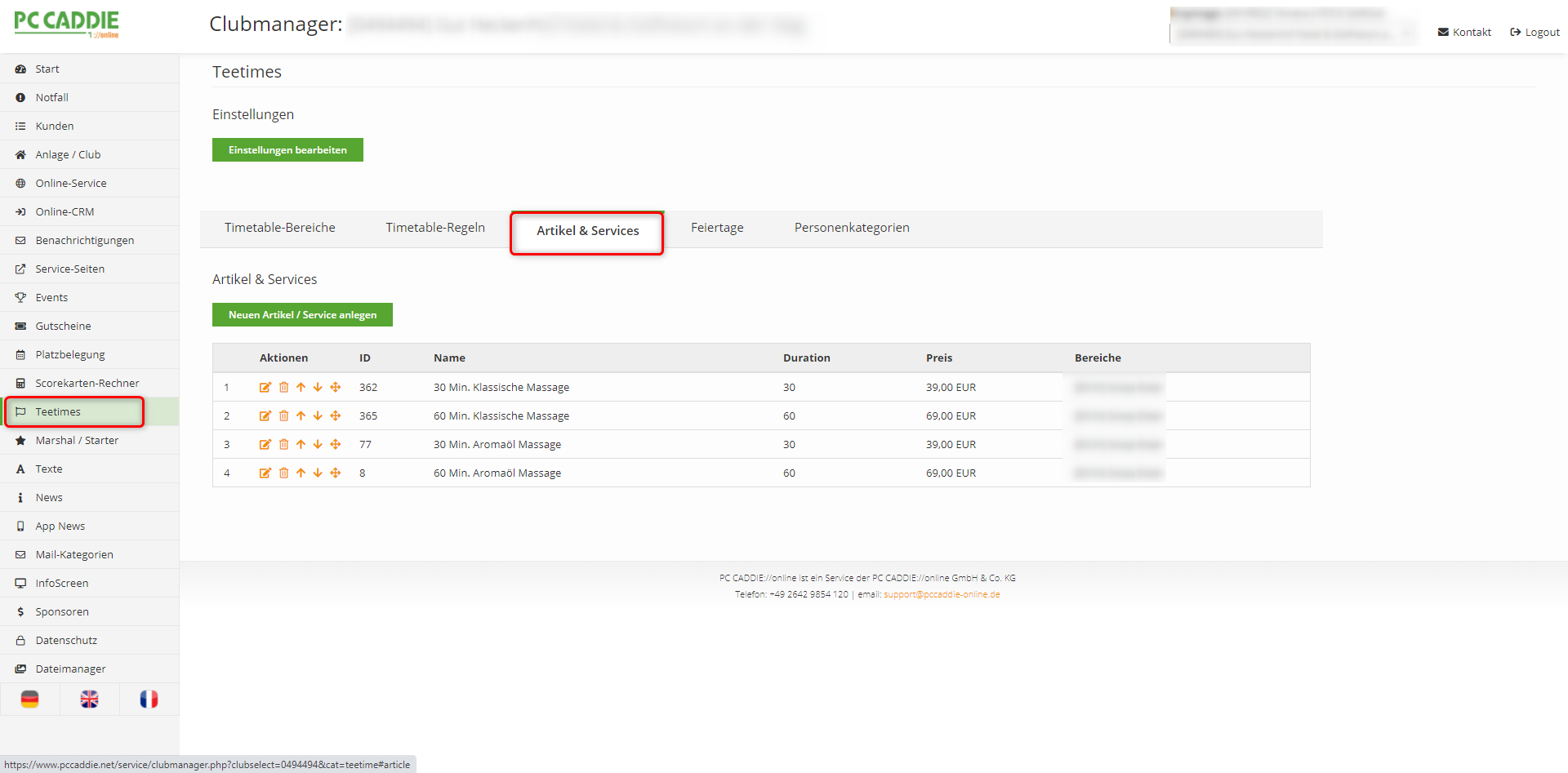The height and width of the screenshot is (773, 1568).
Task: Click the support email address link
Action: (942, 594)
